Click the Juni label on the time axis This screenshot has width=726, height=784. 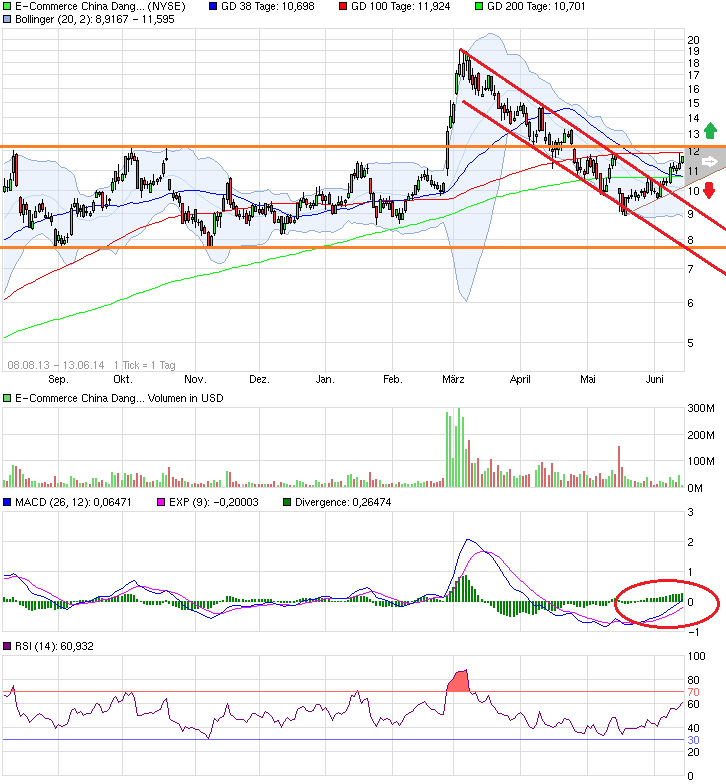[x=656, y=380]
